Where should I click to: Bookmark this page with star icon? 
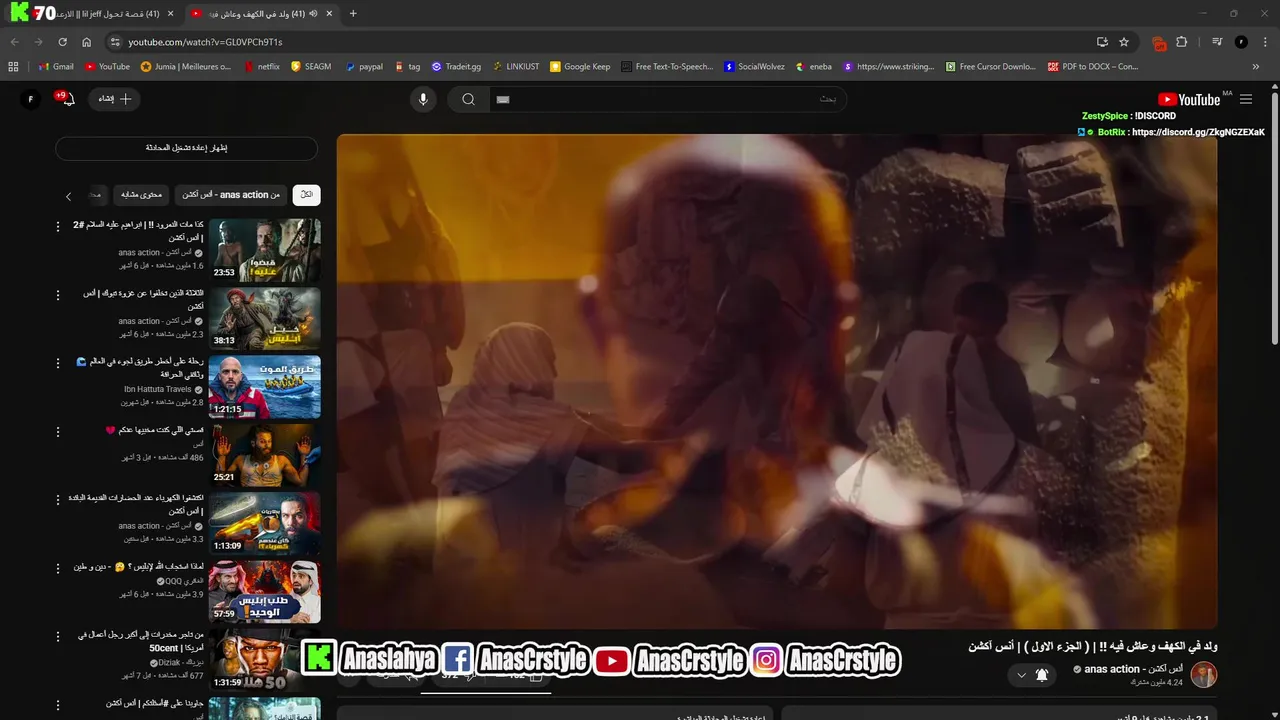(1124, 42)
